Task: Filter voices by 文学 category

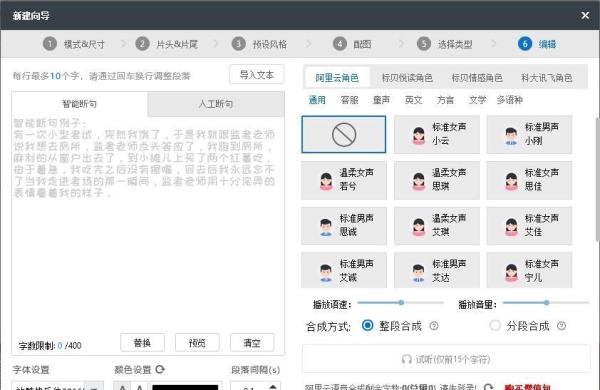Action: click(478, 100)
